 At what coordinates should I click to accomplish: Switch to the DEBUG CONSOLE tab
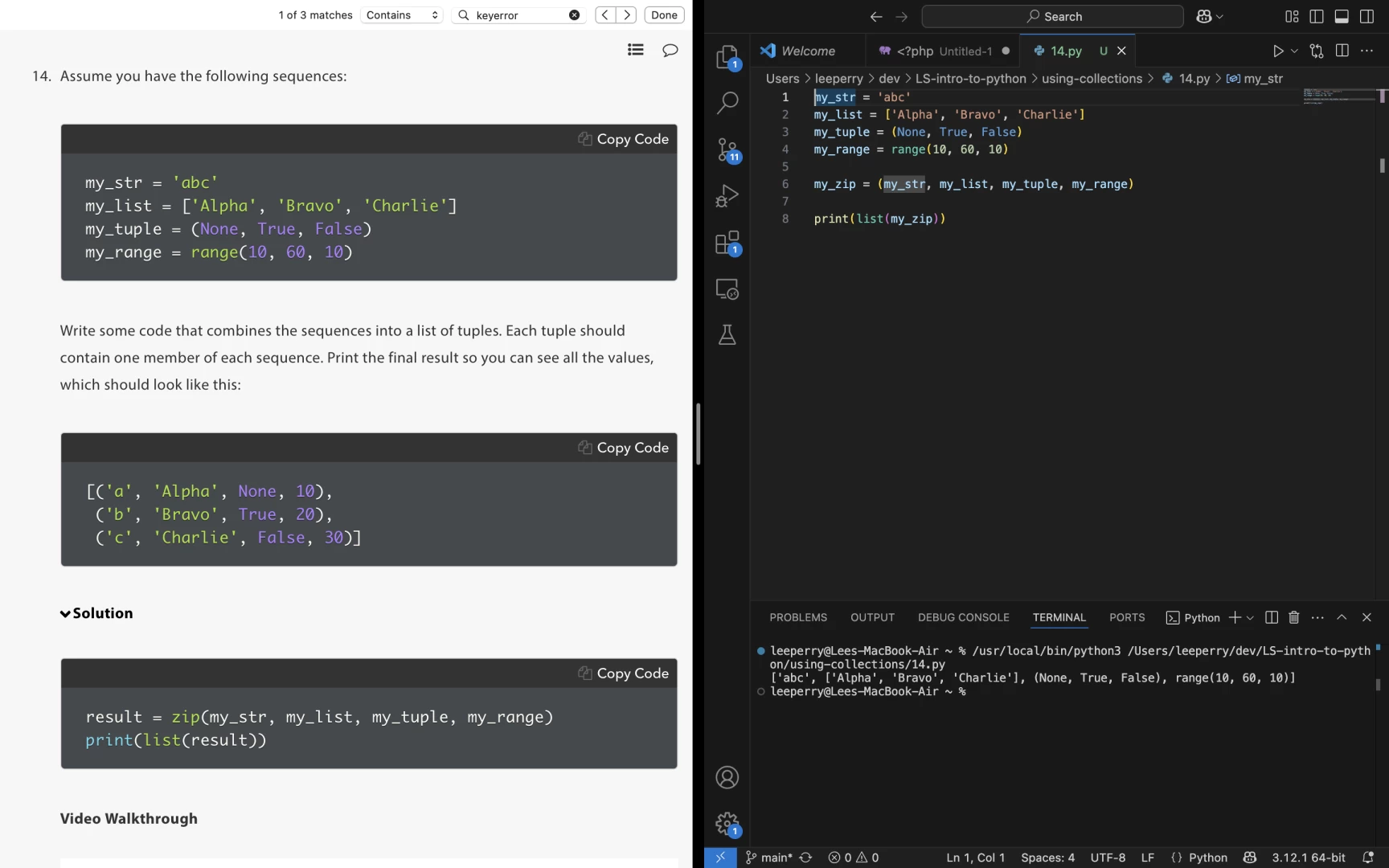pyautogui.click(x=963, y=617)
